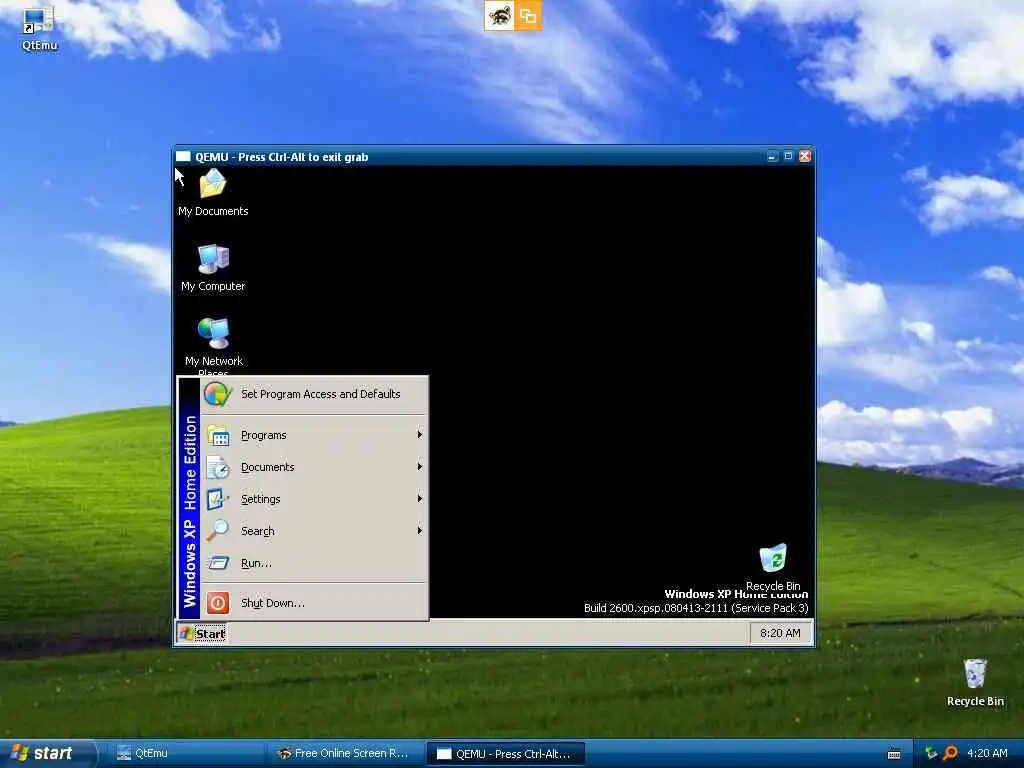
Task: Click the raccoon recorder icon at top of screen
Action: (x=499, y=16)
